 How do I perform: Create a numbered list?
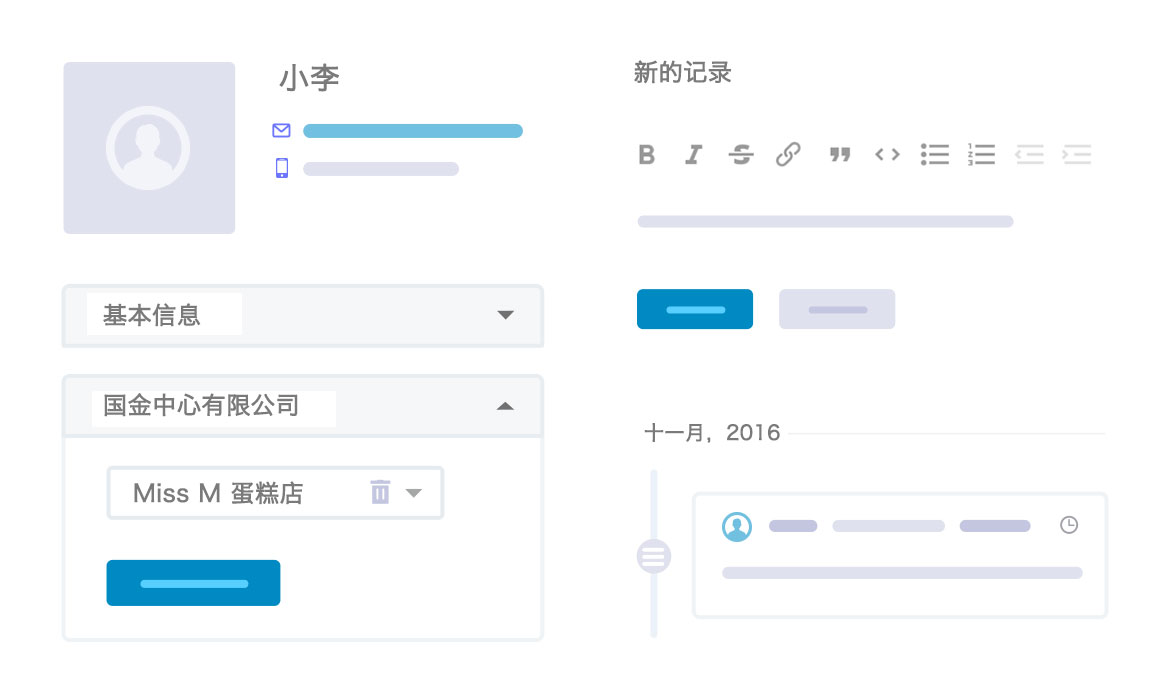pyautogui.click(x=981, y=155)
